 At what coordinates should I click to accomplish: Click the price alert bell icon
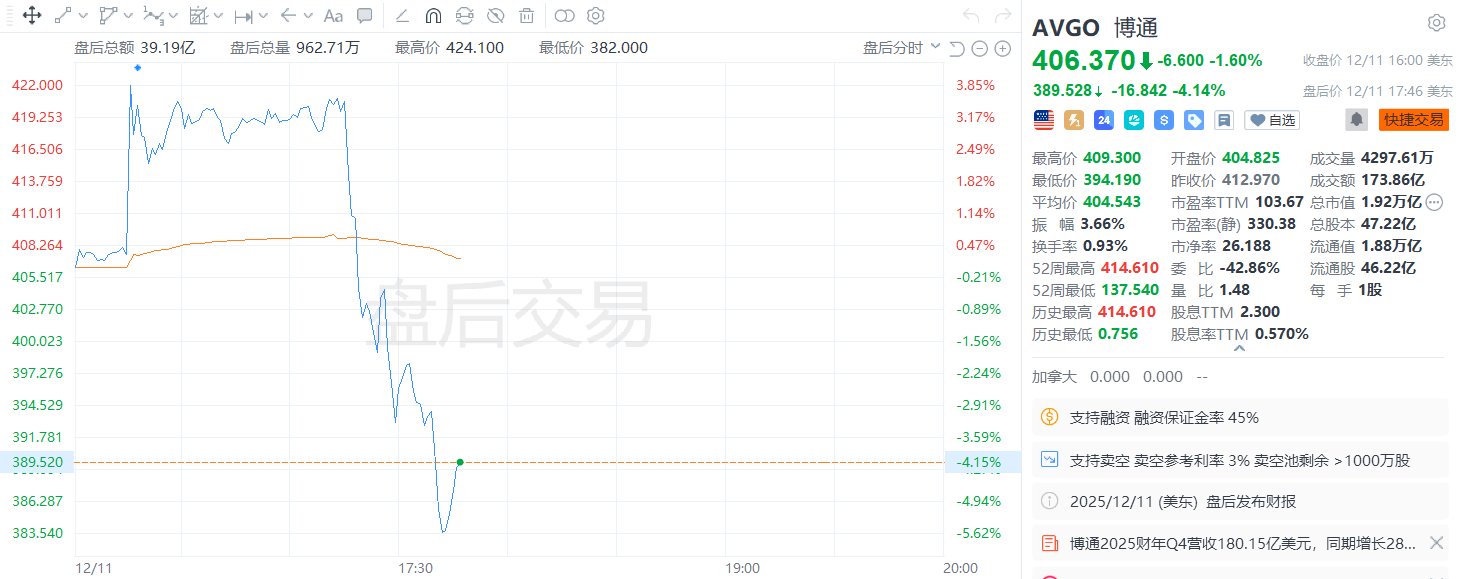[1356, 120]
